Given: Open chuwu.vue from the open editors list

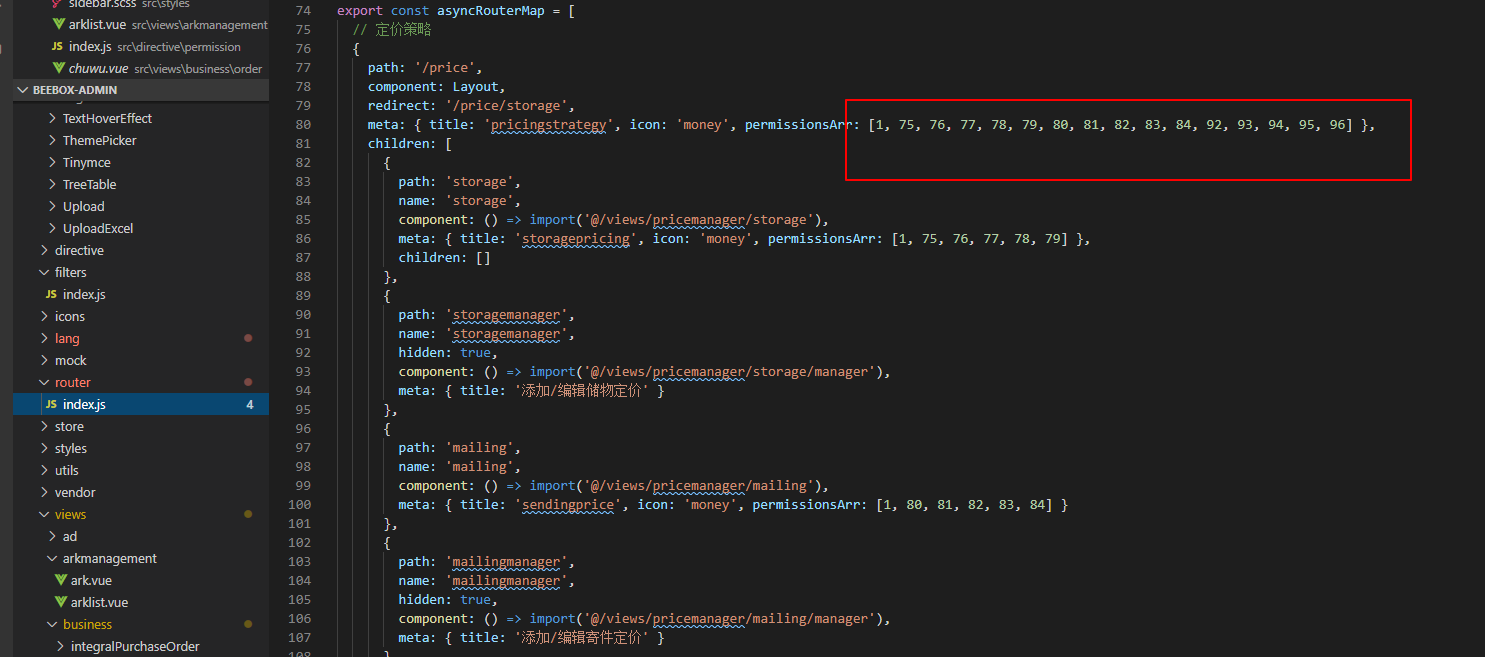Looking at the screenshot, I should pos(98,68).
